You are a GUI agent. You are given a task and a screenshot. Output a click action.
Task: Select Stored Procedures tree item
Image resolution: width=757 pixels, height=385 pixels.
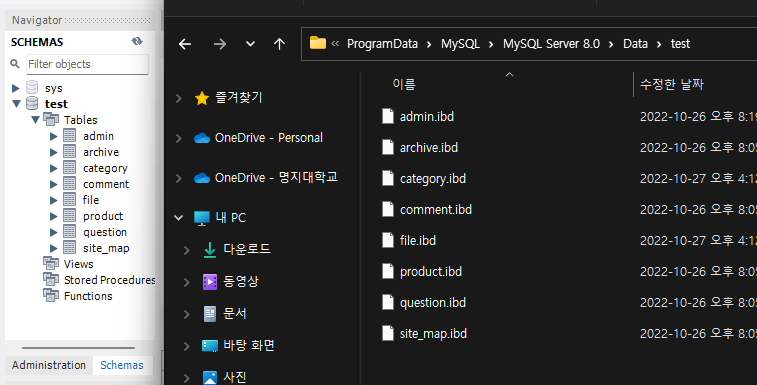point(110,280)
